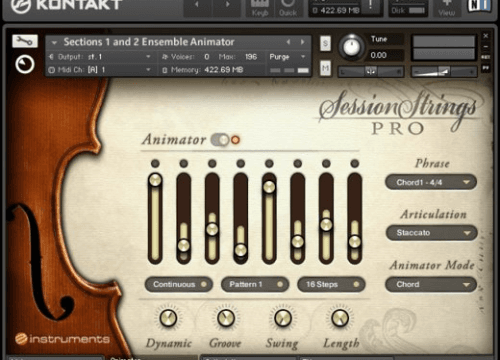Click the orange Animator status LED

[x=235, y=140]
